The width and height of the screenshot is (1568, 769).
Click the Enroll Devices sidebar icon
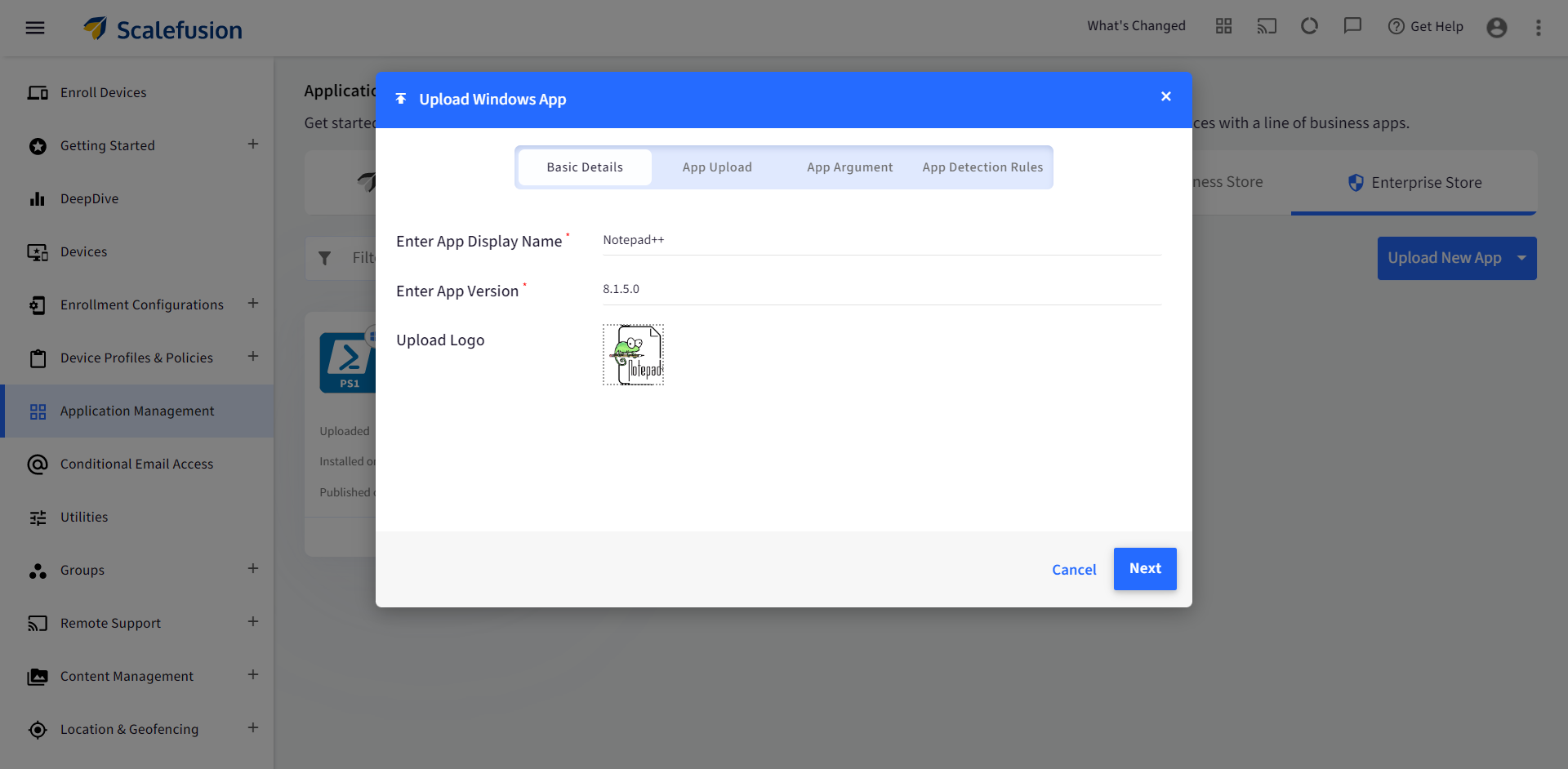tap(38, 93)
